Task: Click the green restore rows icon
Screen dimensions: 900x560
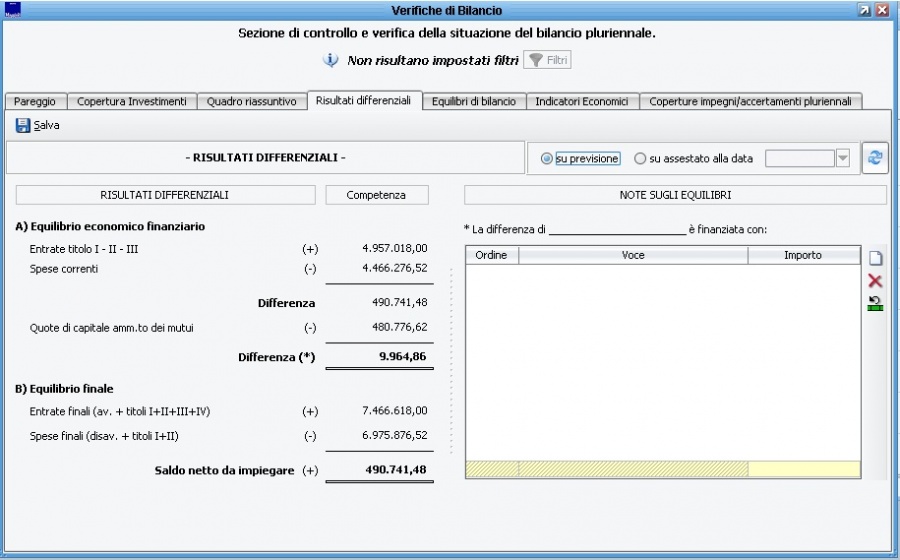Action: [875, 304]
